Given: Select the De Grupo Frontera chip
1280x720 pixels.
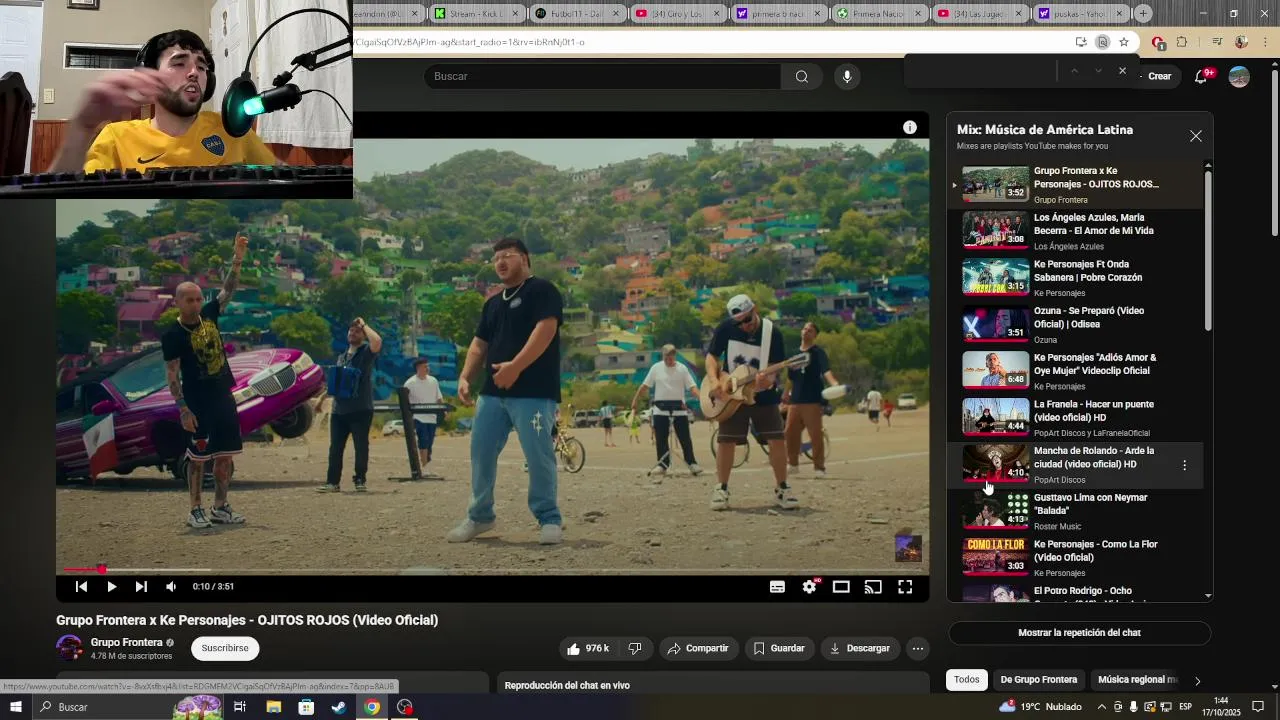Looking at the screenshot, I should tap(1039, 680).
